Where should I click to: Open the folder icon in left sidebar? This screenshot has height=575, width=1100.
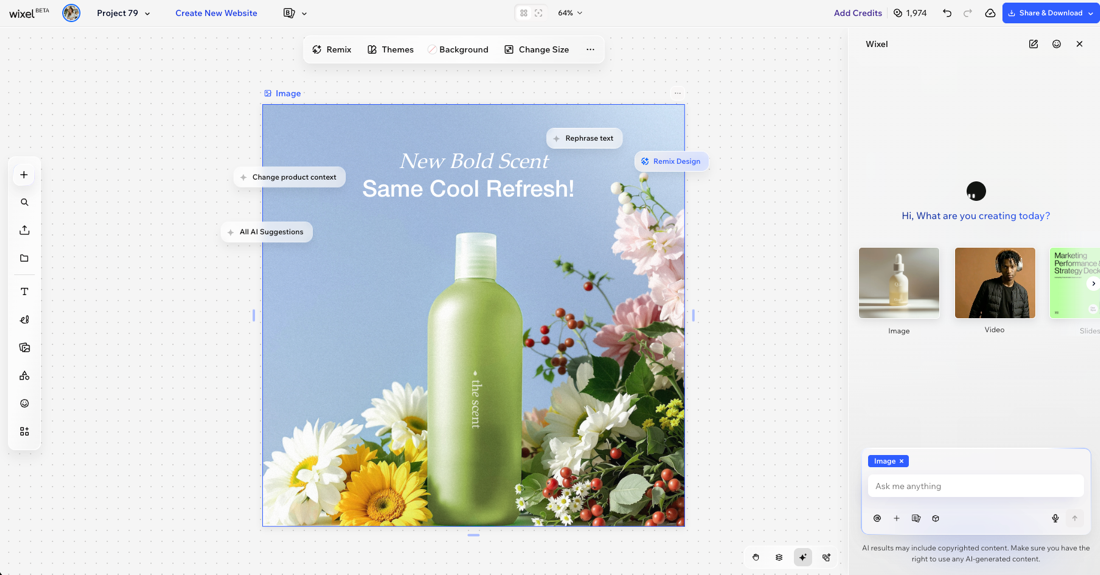24,258
